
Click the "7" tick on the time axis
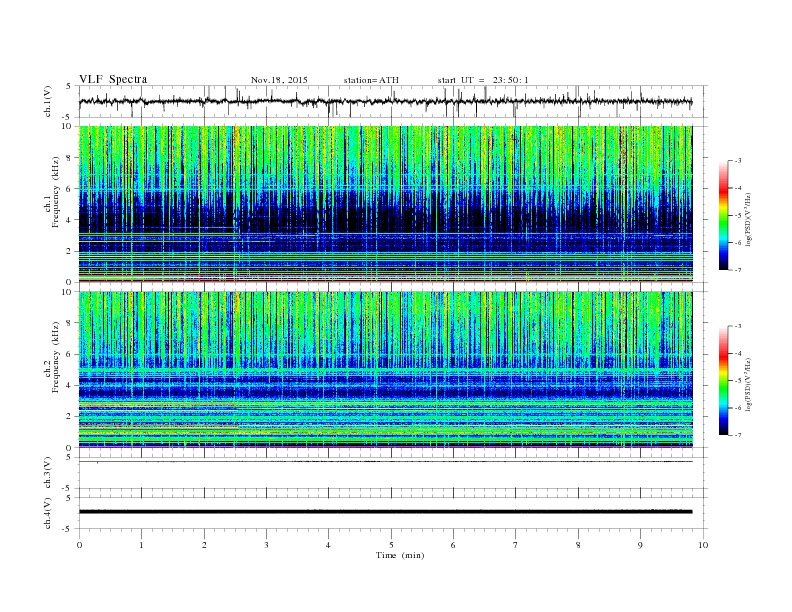coord(515,545)
